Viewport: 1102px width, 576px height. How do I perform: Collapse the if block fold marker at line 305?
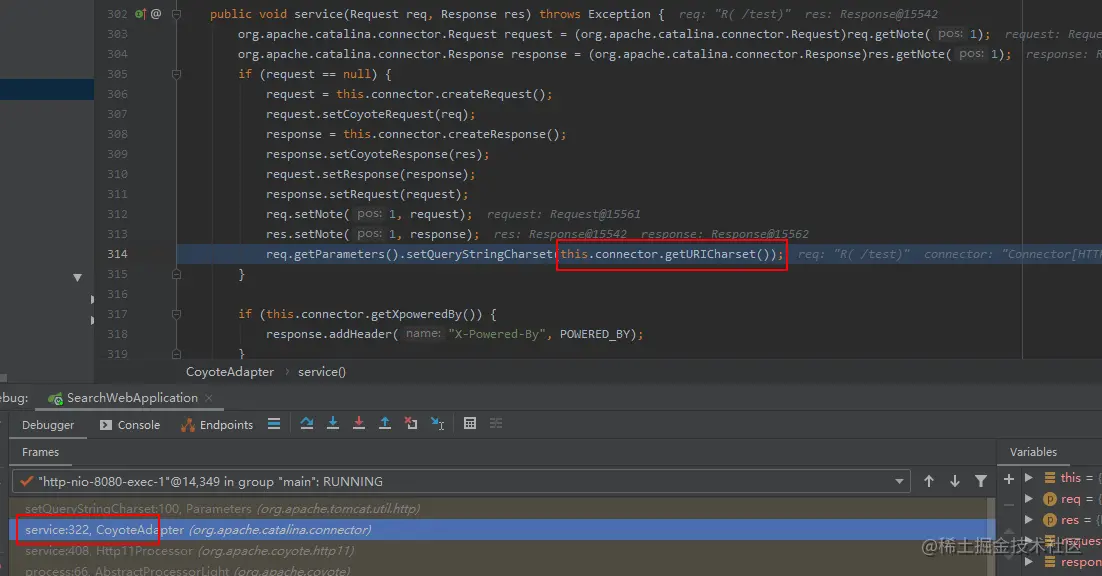[x=176, y=74]
